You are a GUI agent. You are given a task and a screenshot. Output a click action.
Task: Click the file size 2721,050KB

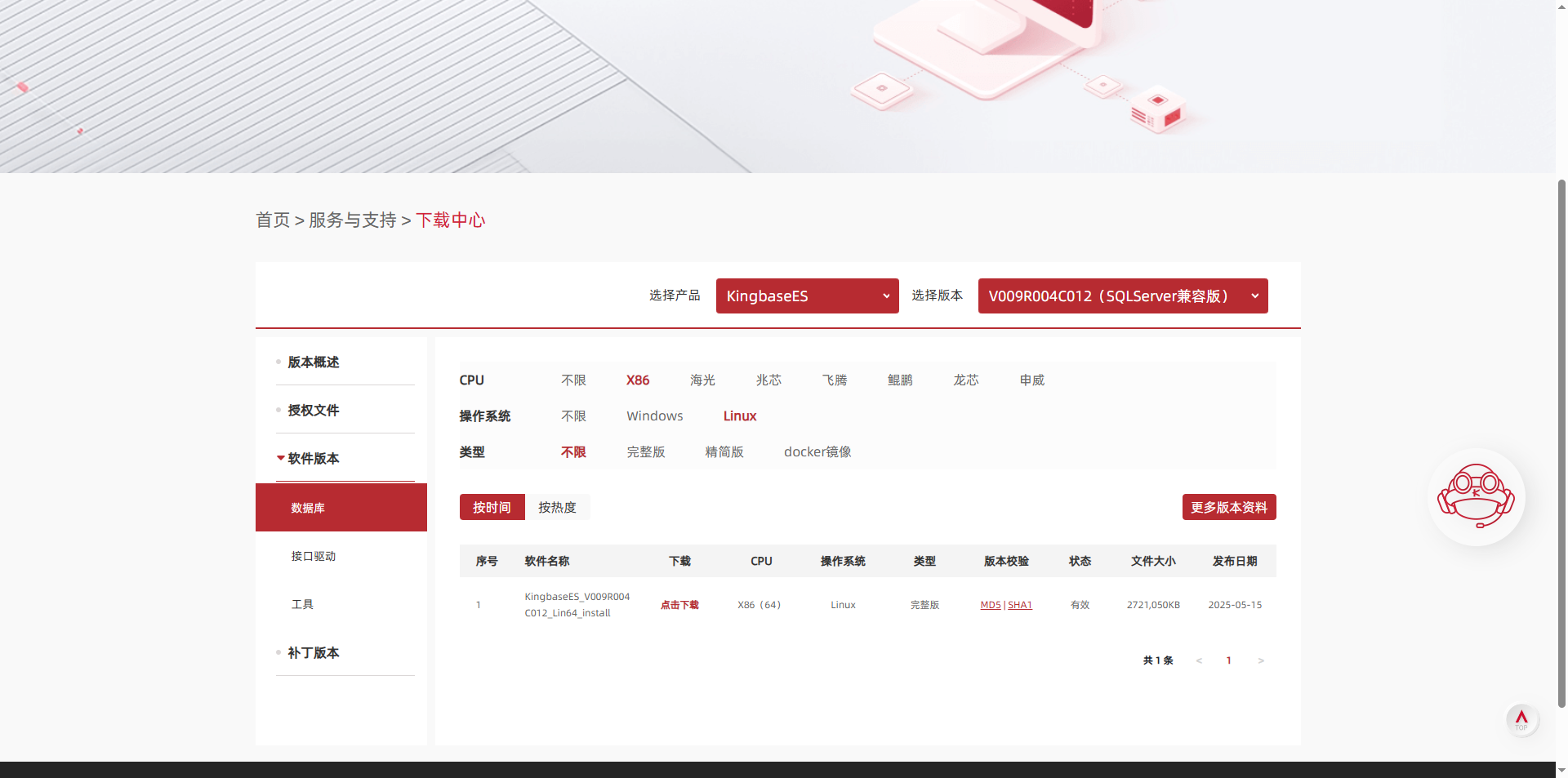[x=1154, y=605]
